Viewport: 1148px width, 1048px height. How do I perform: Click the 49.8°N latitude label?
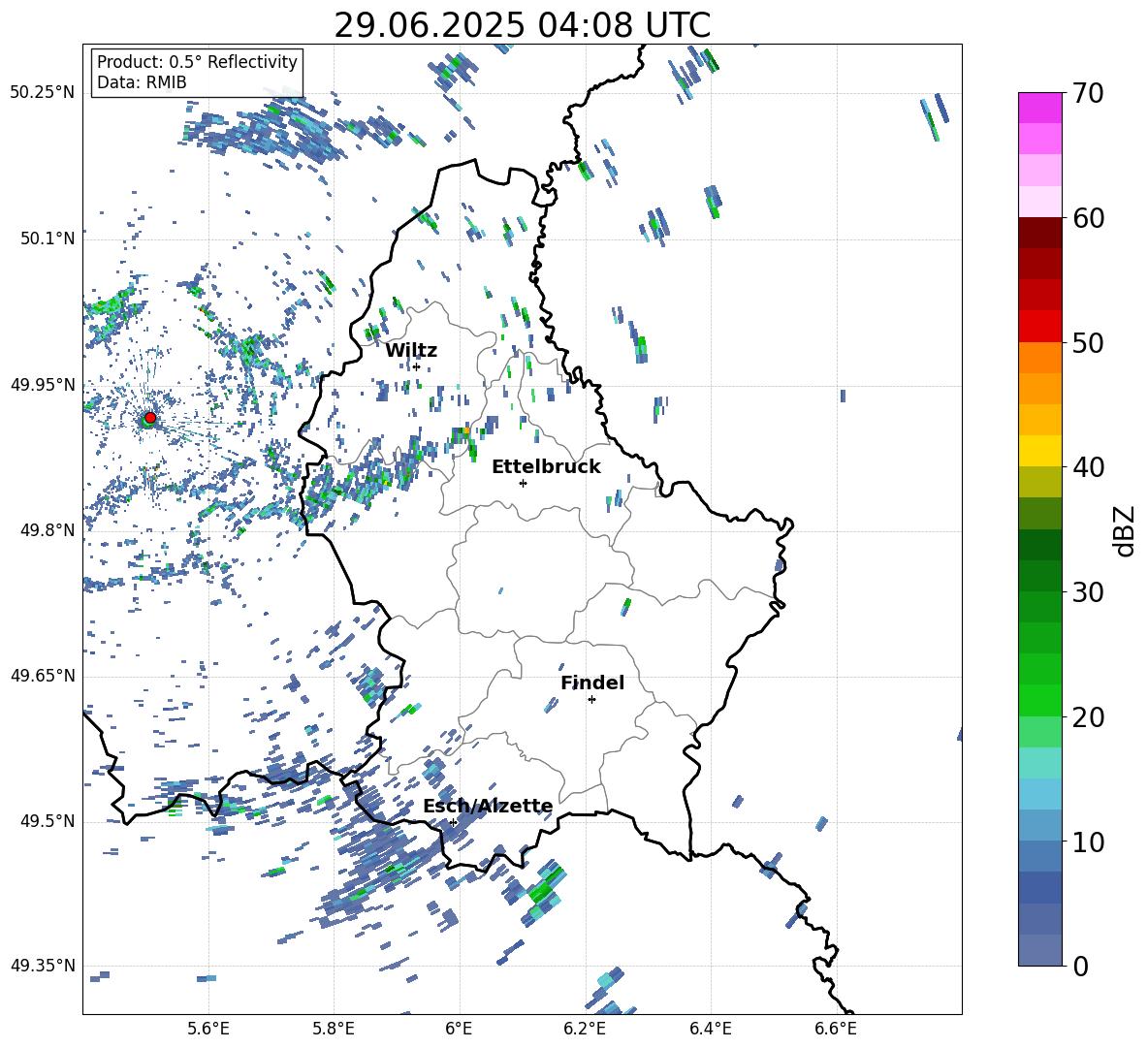pyautogui.click(x=48, y=530)
